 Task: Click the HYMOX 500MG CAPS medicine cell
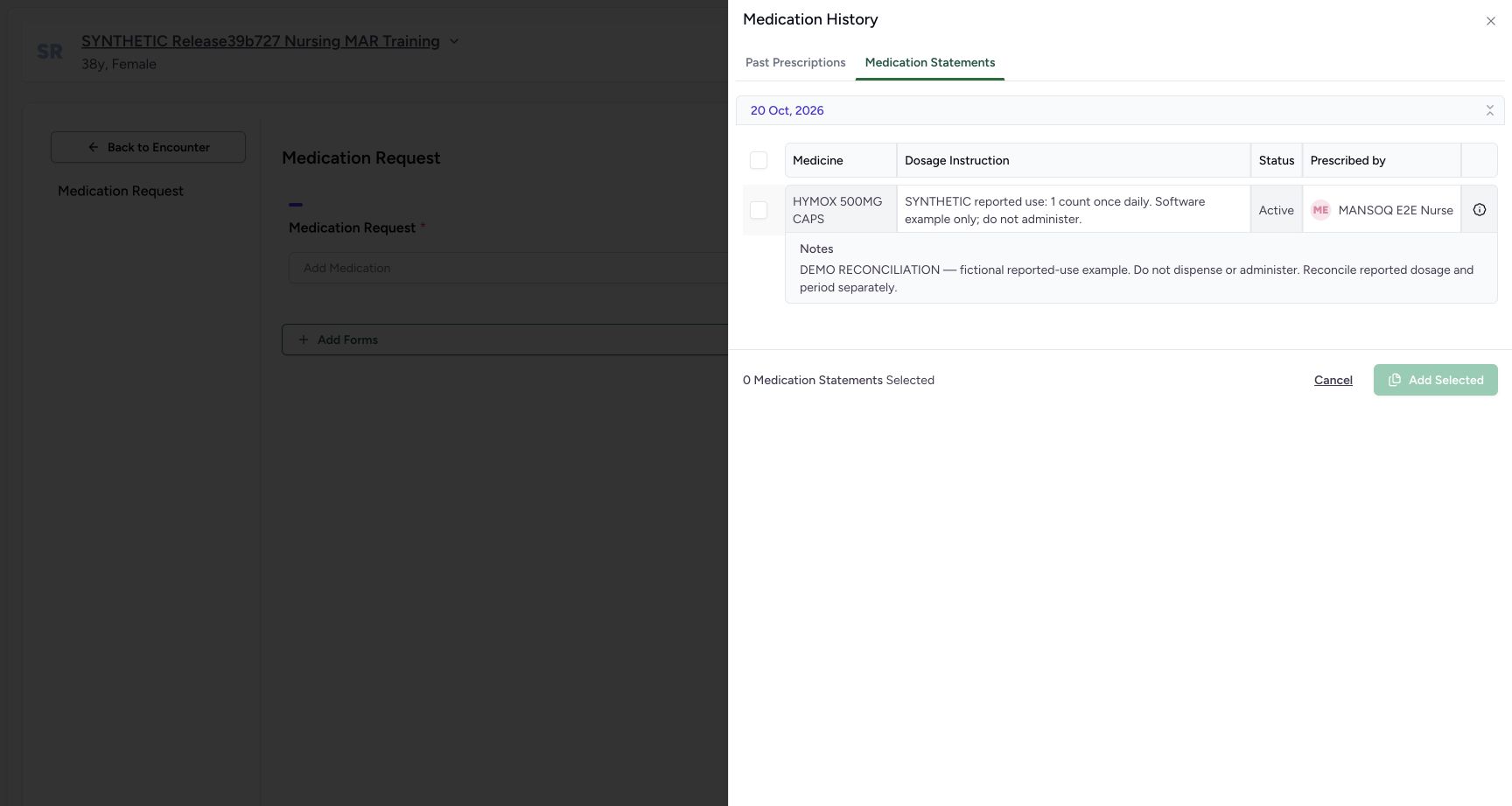pyautogui.click(x=841, y=210)
